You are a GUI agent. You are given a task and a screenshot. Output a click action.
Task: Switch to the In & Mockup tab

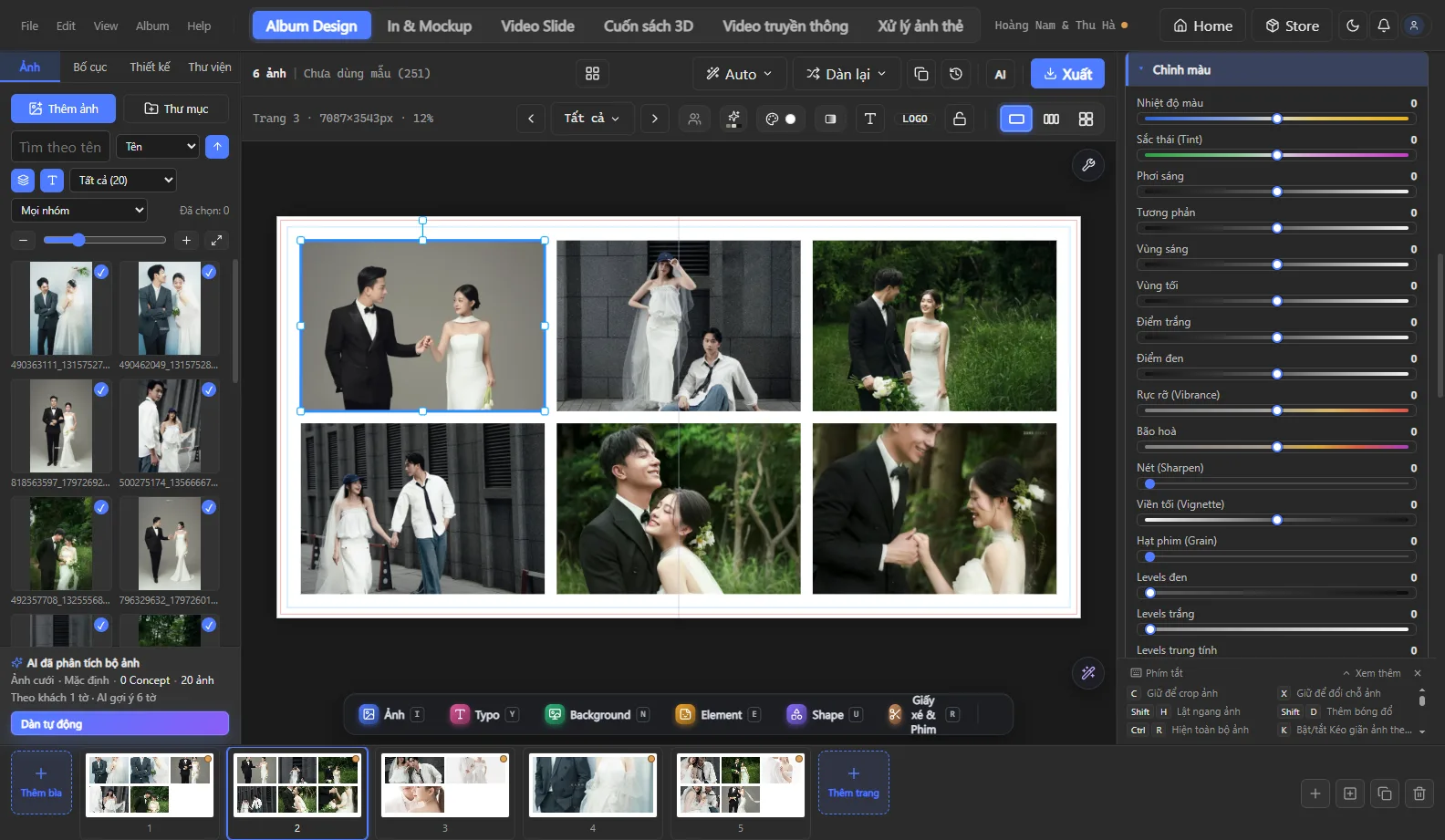click(429, 26)
